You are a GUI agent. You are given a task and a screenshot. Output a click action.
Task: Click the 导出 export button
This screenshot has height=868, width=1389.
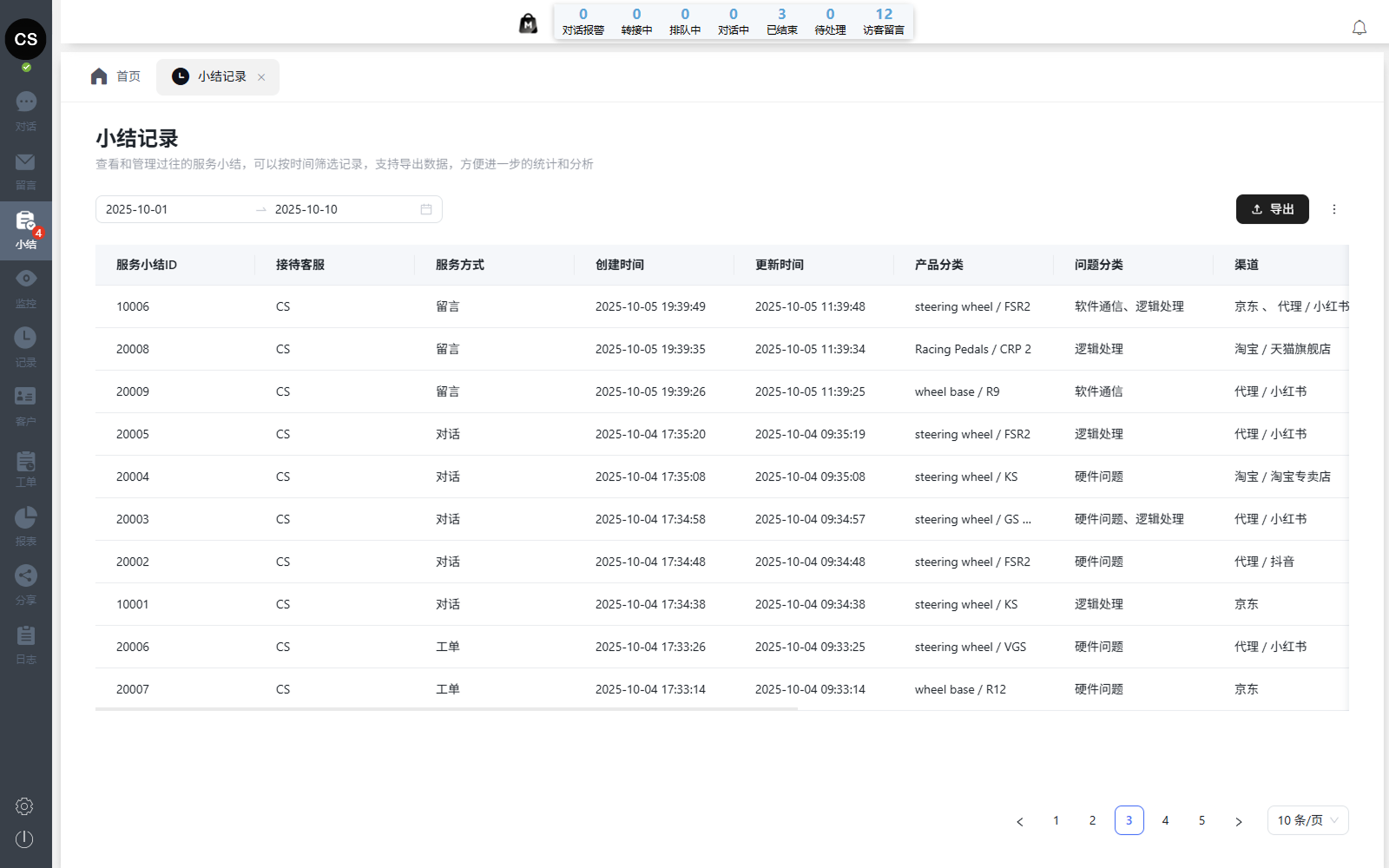[x=1272, y=209]
